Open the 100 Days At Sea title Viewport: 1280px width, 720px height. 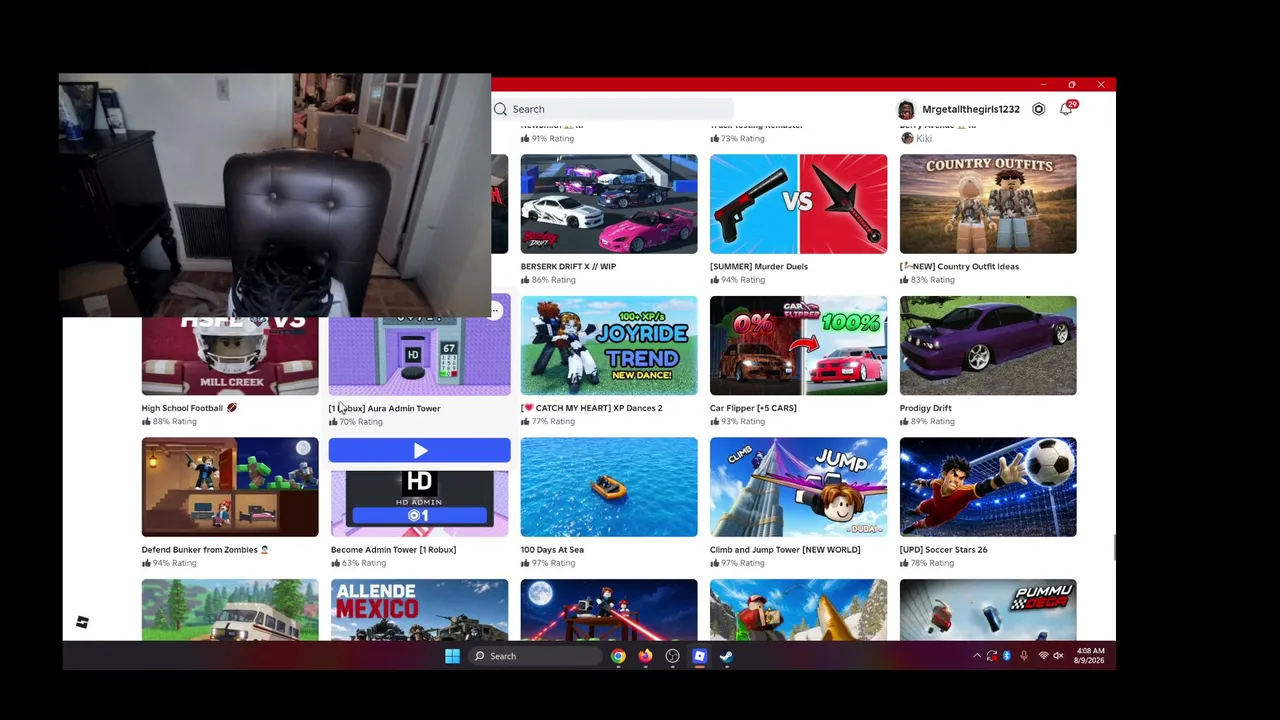pyautogui.click(x=552, y=550)
